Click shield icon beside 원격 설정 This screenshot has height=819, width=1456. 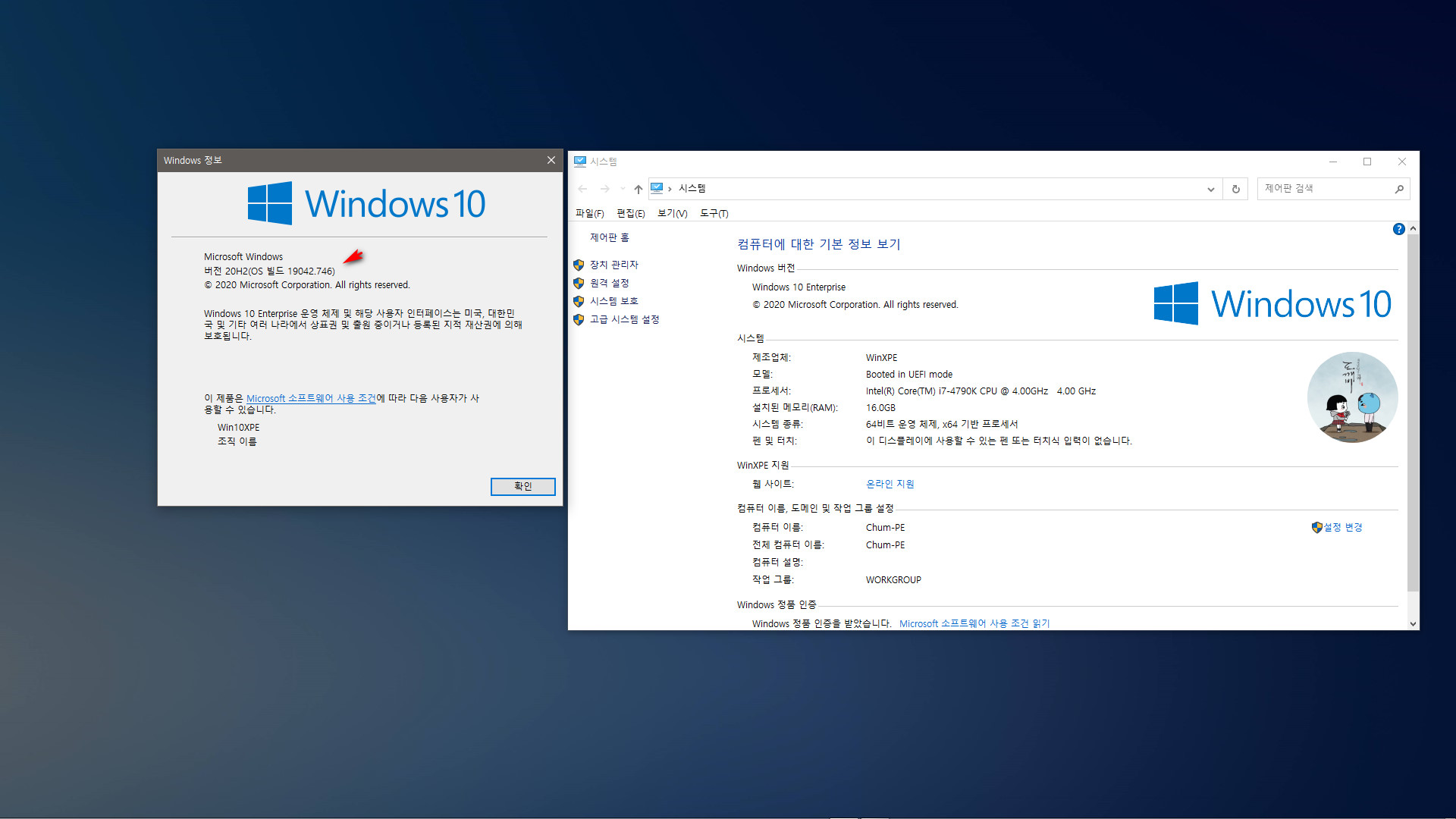pyautogui.click(x=579, y=283)
